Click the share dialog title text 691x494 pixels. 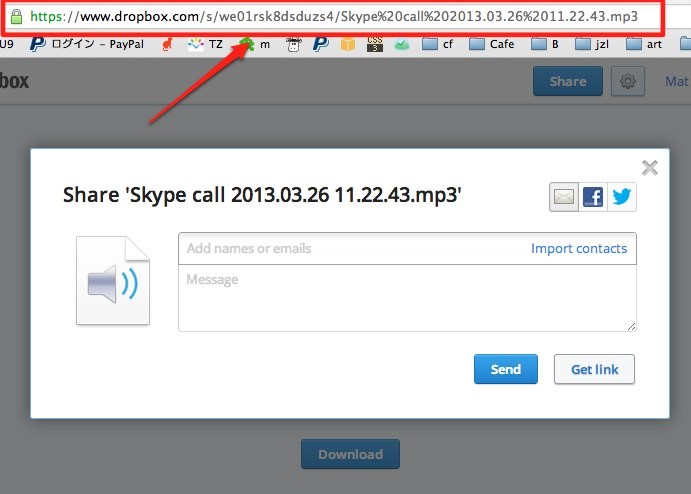(x=262, y=195)
